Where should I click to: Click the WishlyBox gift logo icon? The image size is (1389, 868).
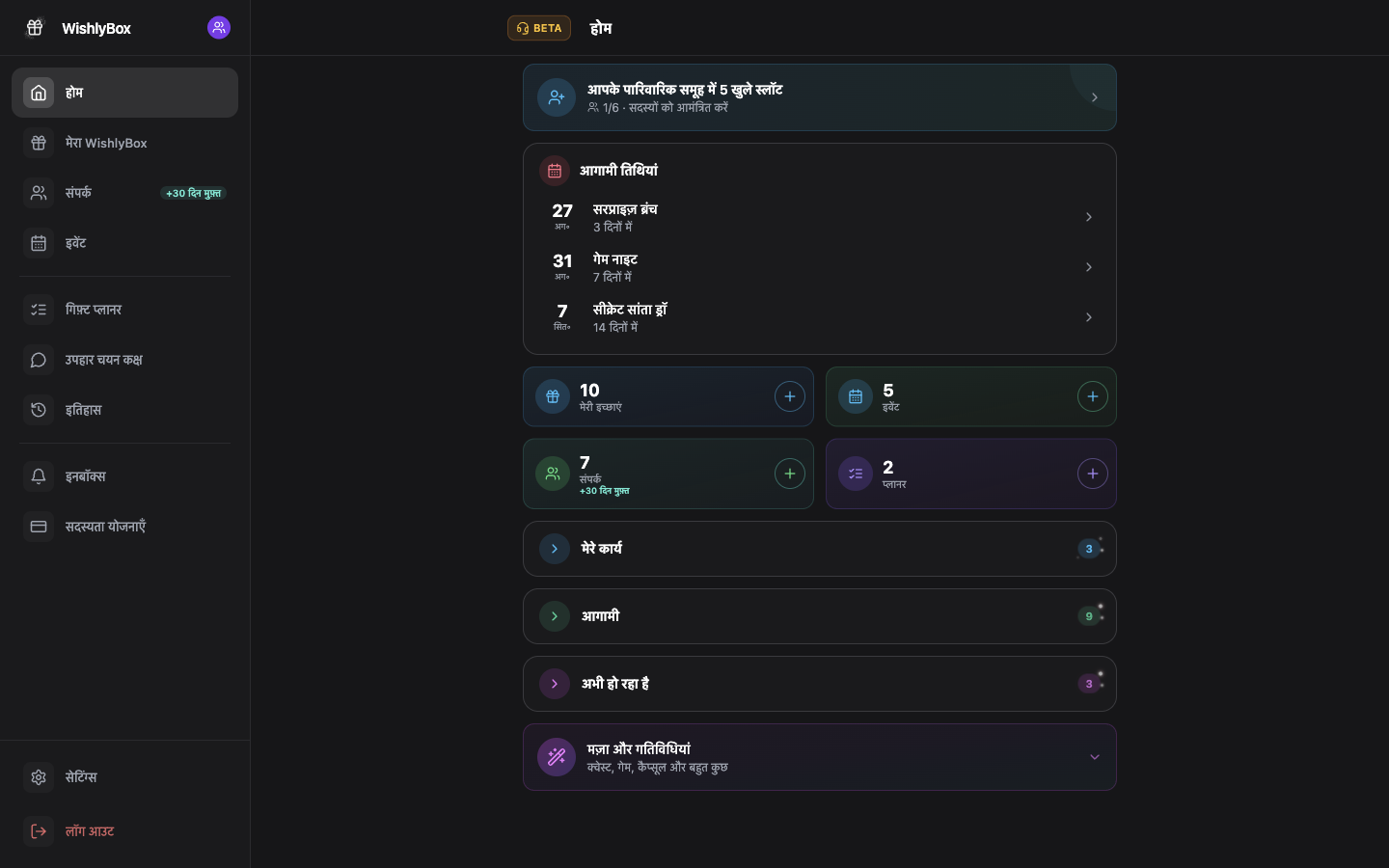coord(35,28)
